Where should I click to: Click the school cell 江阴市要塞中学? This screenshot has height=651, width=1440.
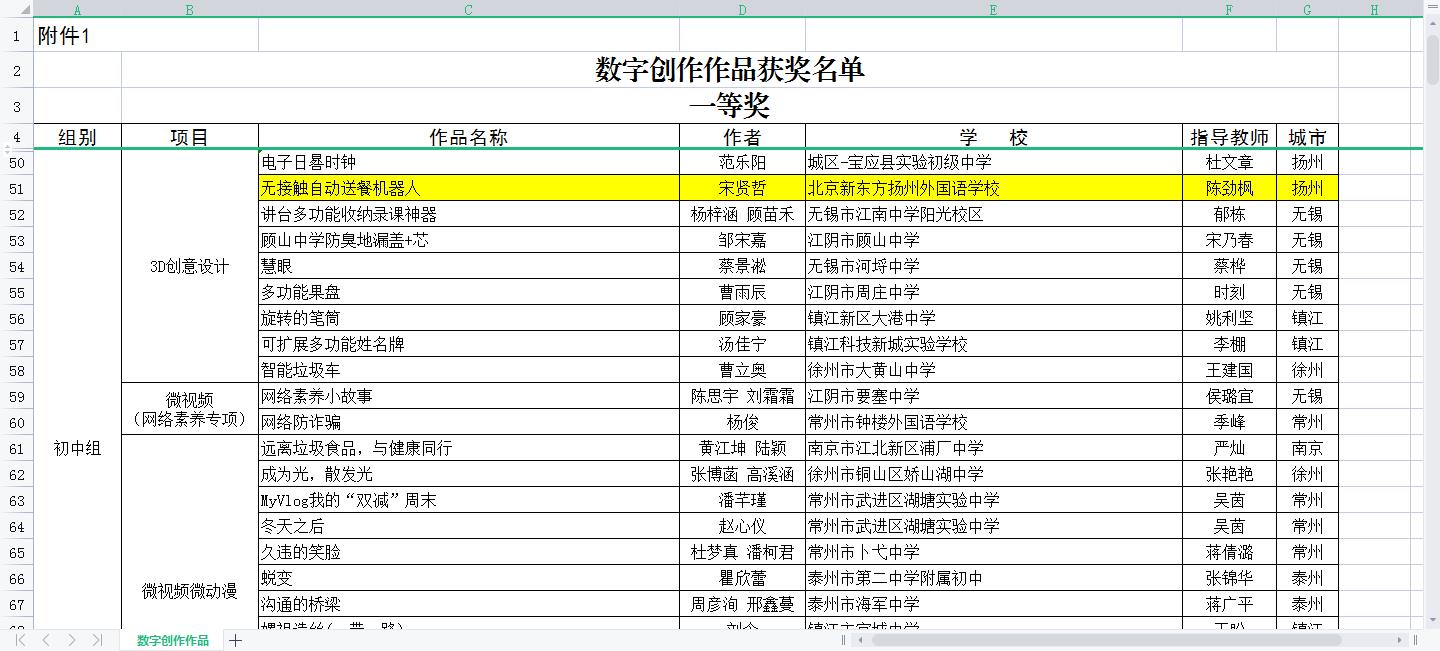tap(993, 396)
